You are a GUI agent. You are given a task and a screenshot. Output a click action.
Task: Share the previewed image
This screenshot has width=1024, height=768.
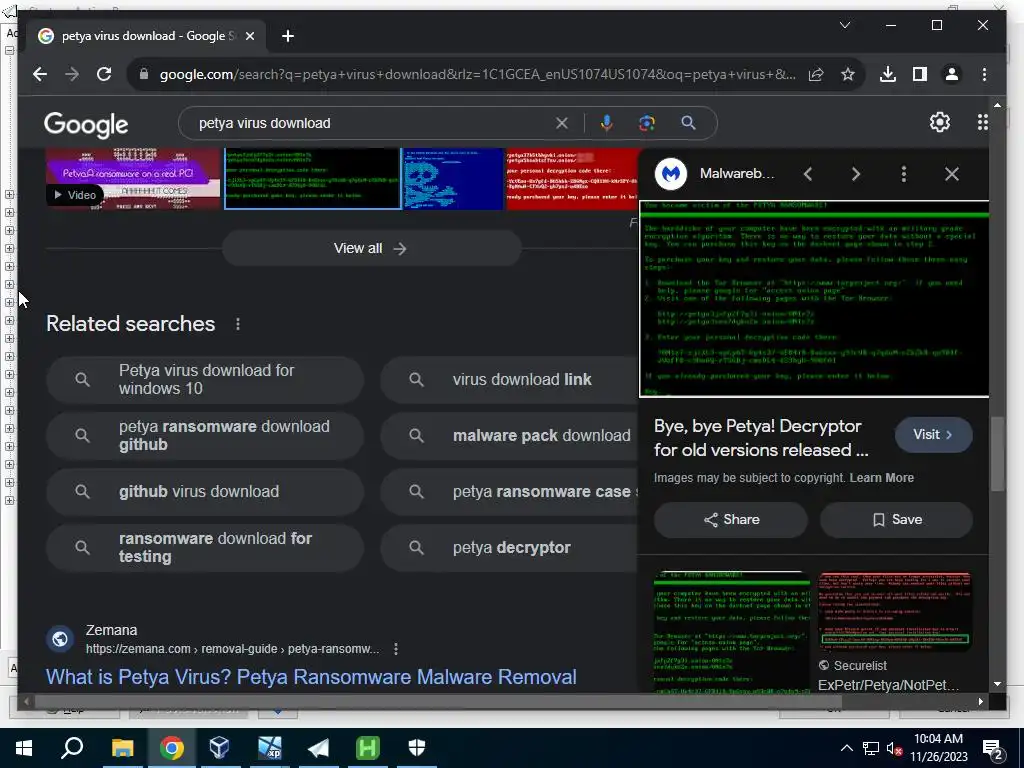[x=731, y=520]
